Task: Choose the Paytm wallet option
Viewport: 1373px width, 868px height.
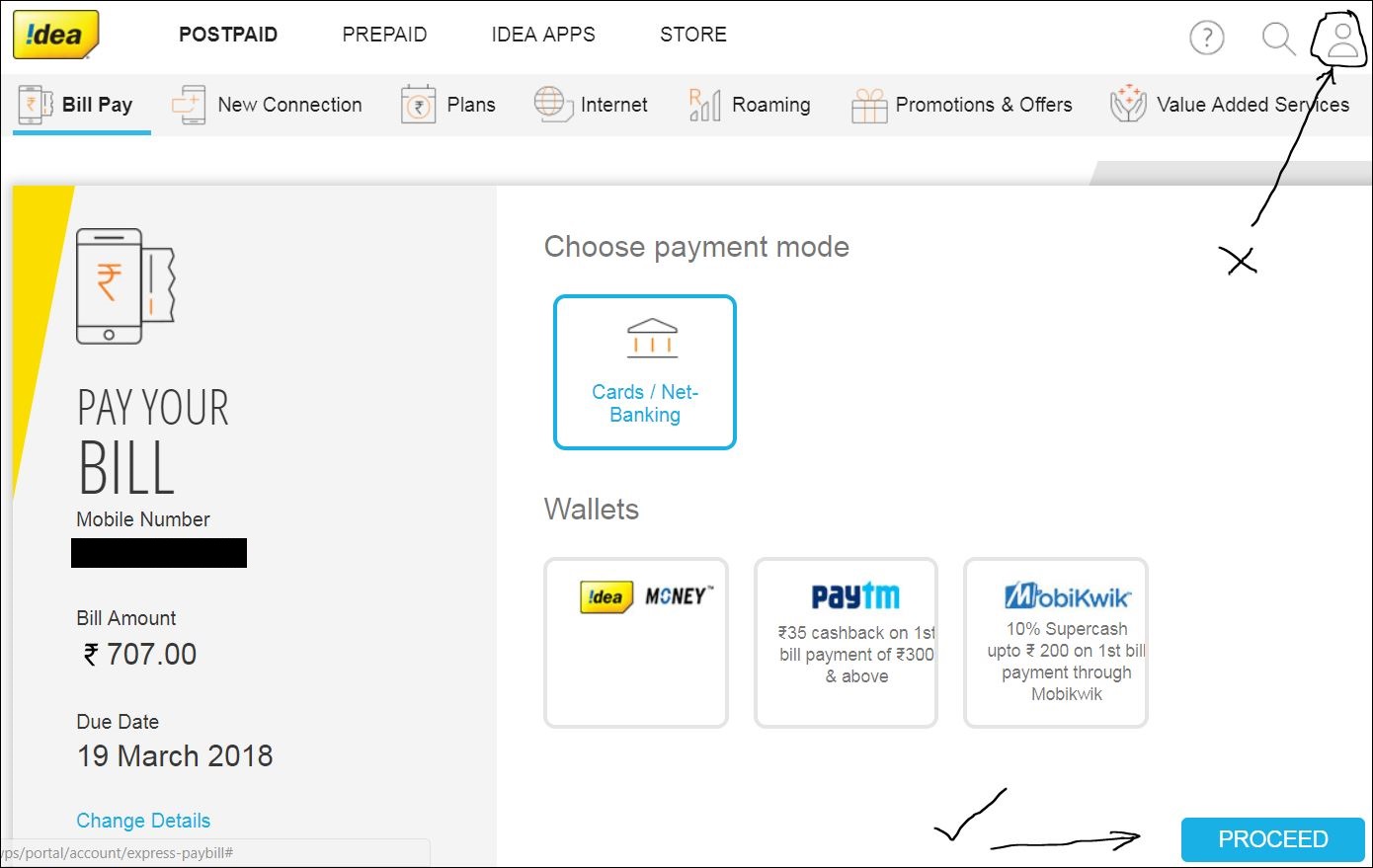Action: pos(846,643)
